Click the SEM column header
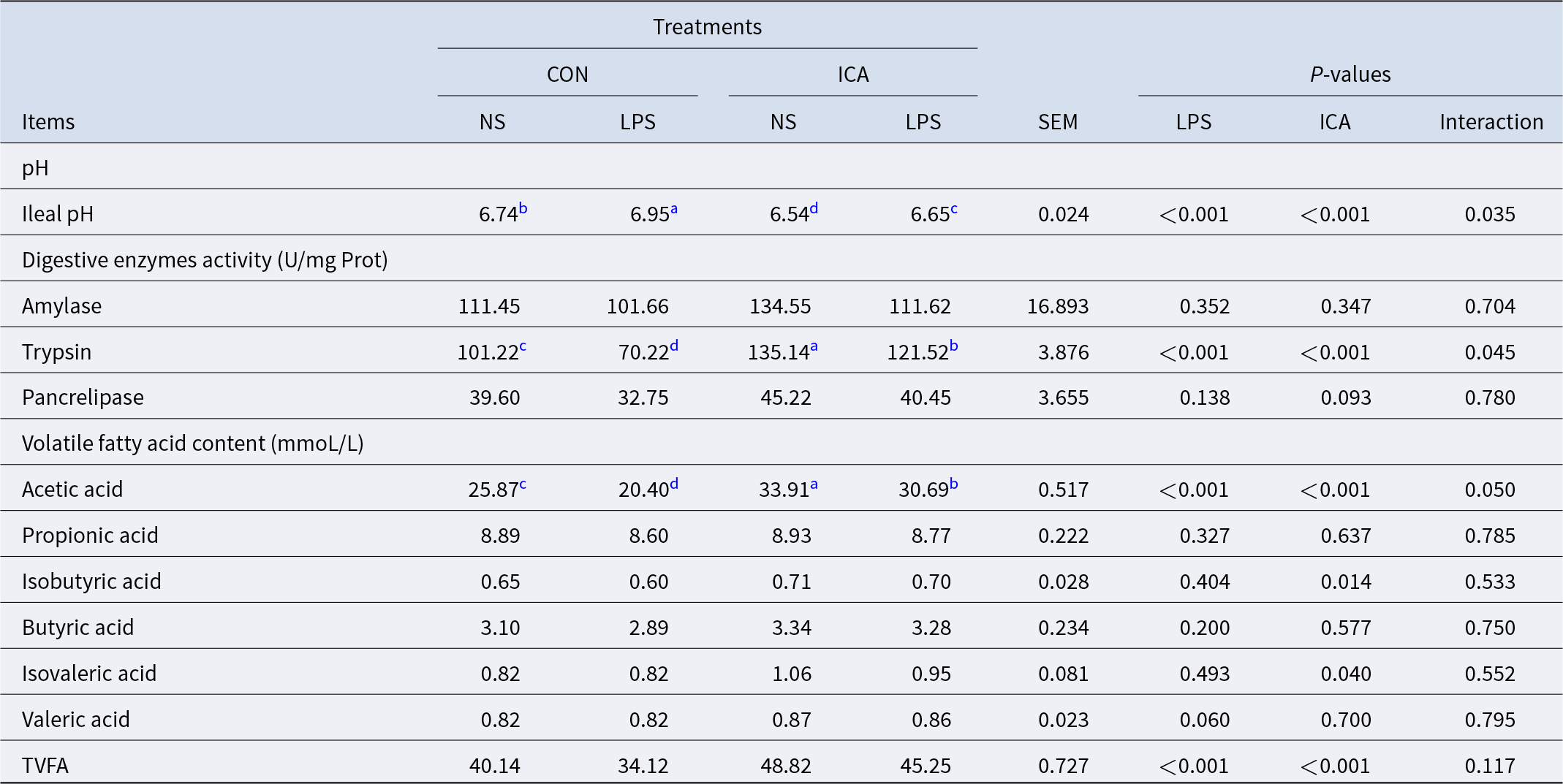The width and height of the screenshot is (1563, 784). tap(1057, 122)
